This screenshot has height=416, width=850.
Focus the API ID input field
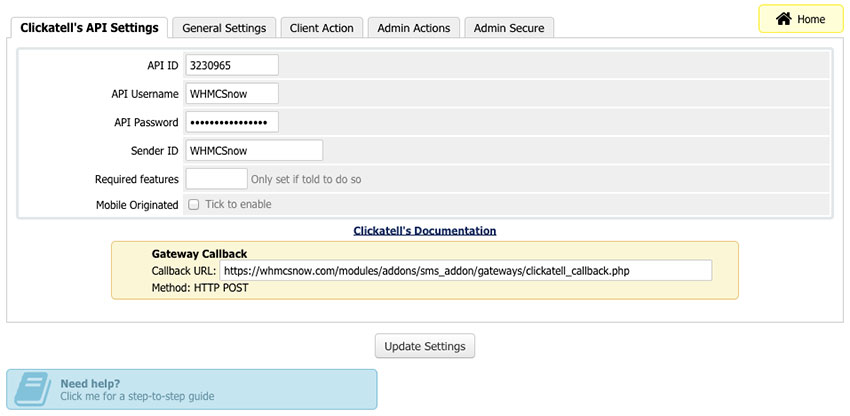[x=232, y=65]
